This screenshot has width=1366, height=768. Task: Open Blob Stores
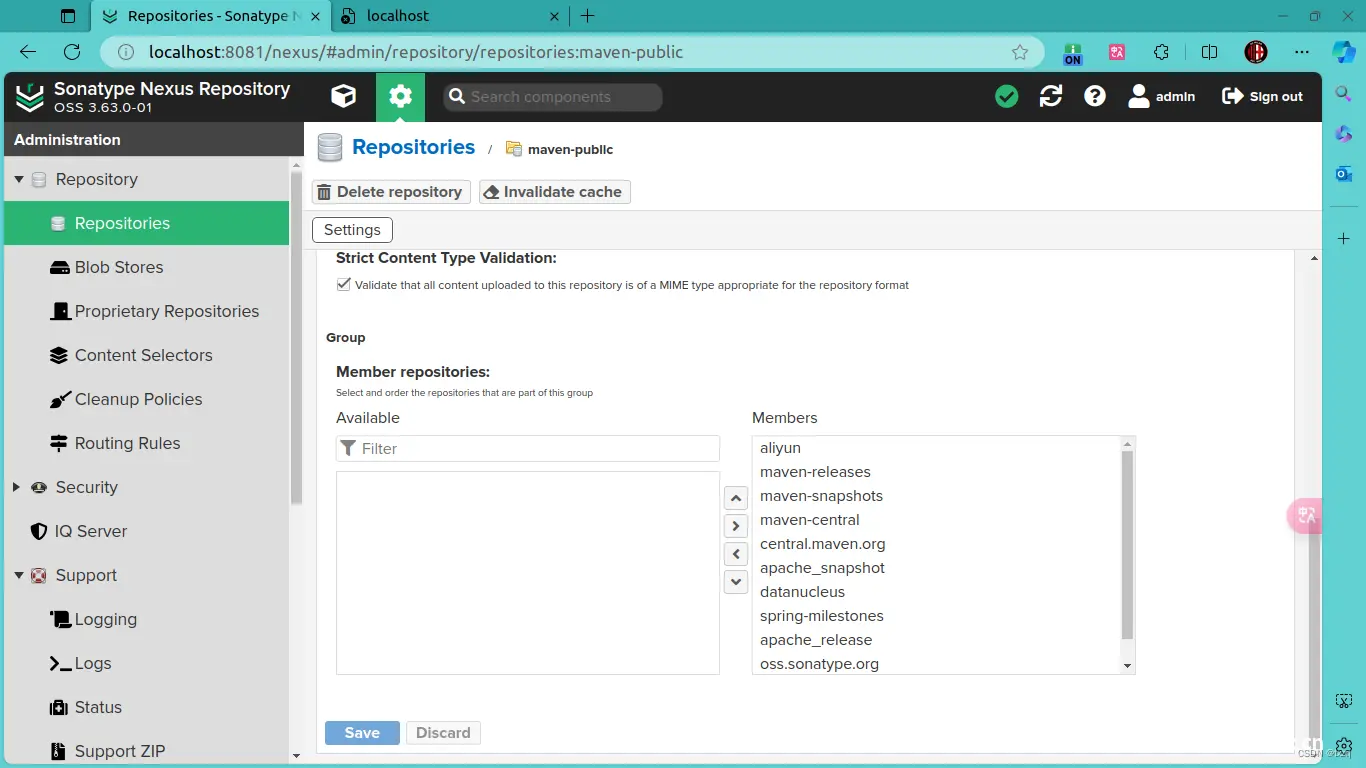[x=146, y=267]
